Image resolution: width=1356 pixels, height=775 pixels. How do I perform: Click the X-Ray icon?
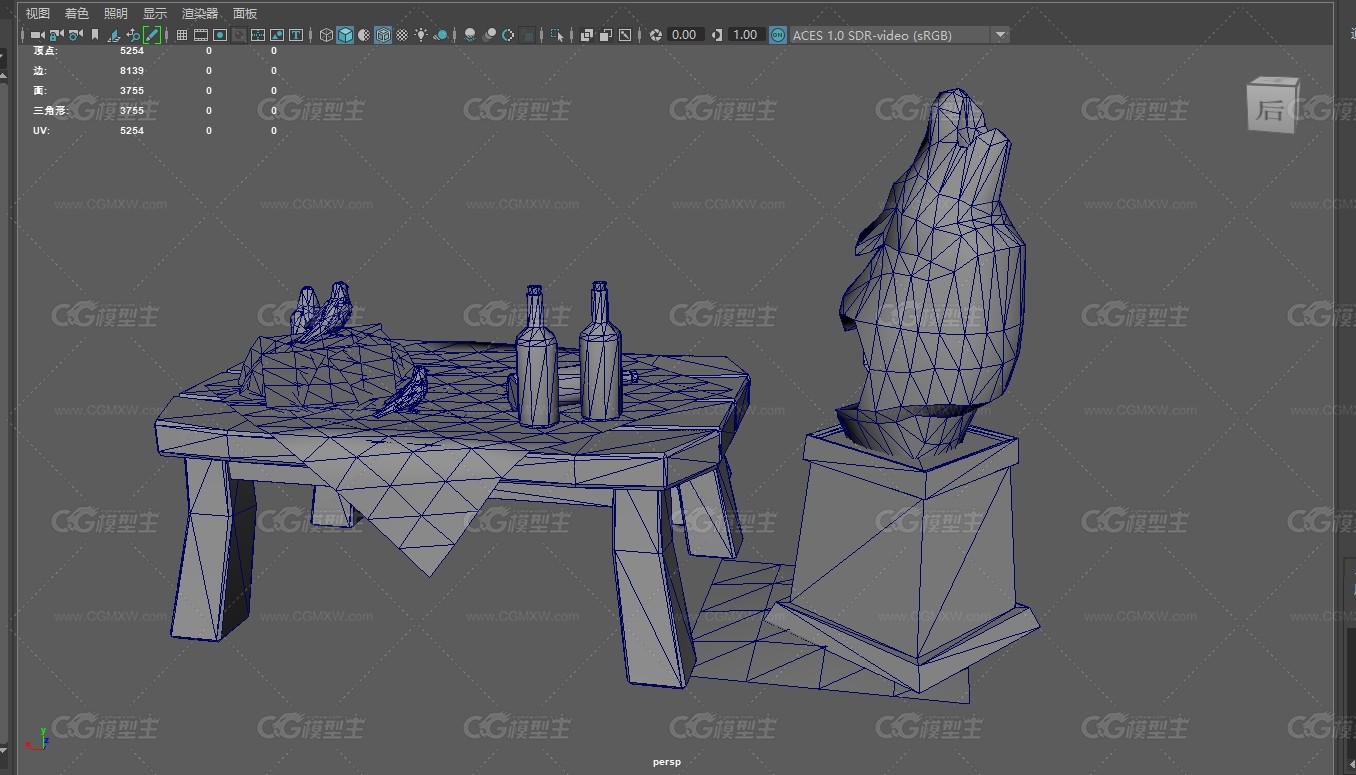(586, 35)
